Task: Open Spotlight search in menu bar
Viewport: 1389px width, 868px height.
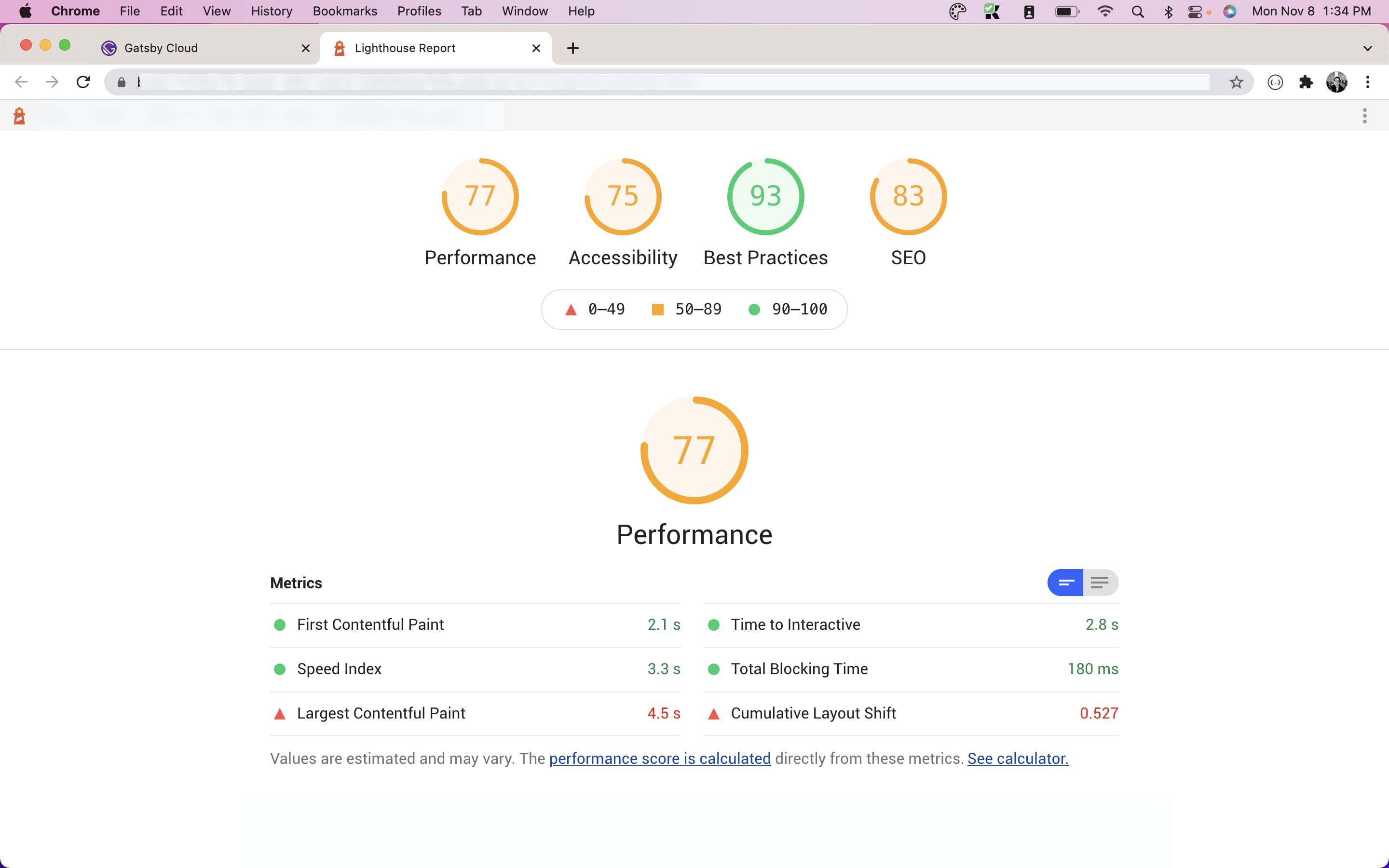Action: (x=1137, y=12)
